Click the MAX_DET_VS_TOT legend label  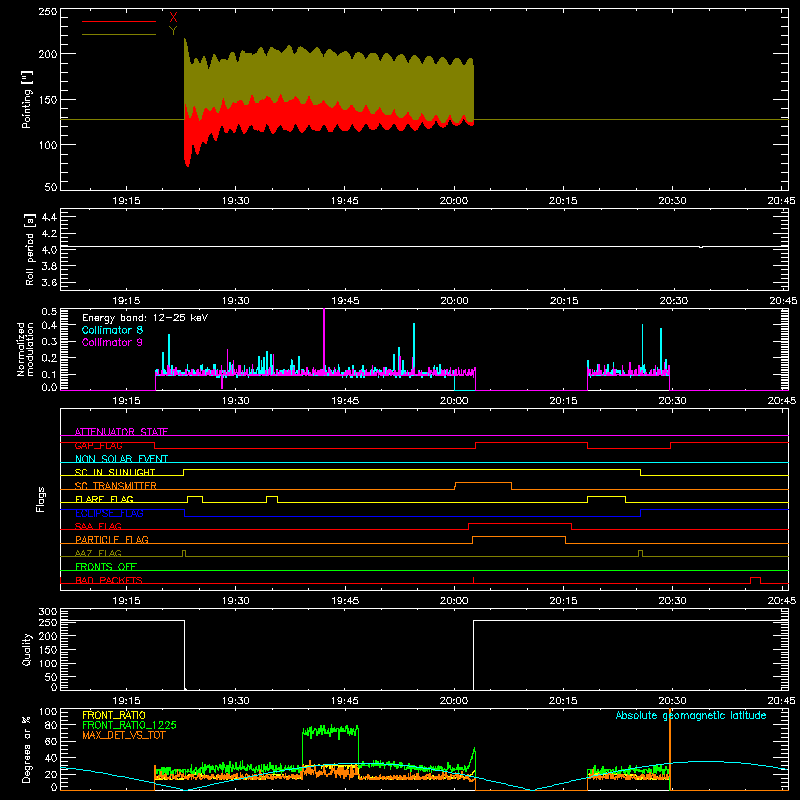coord(123,735)
